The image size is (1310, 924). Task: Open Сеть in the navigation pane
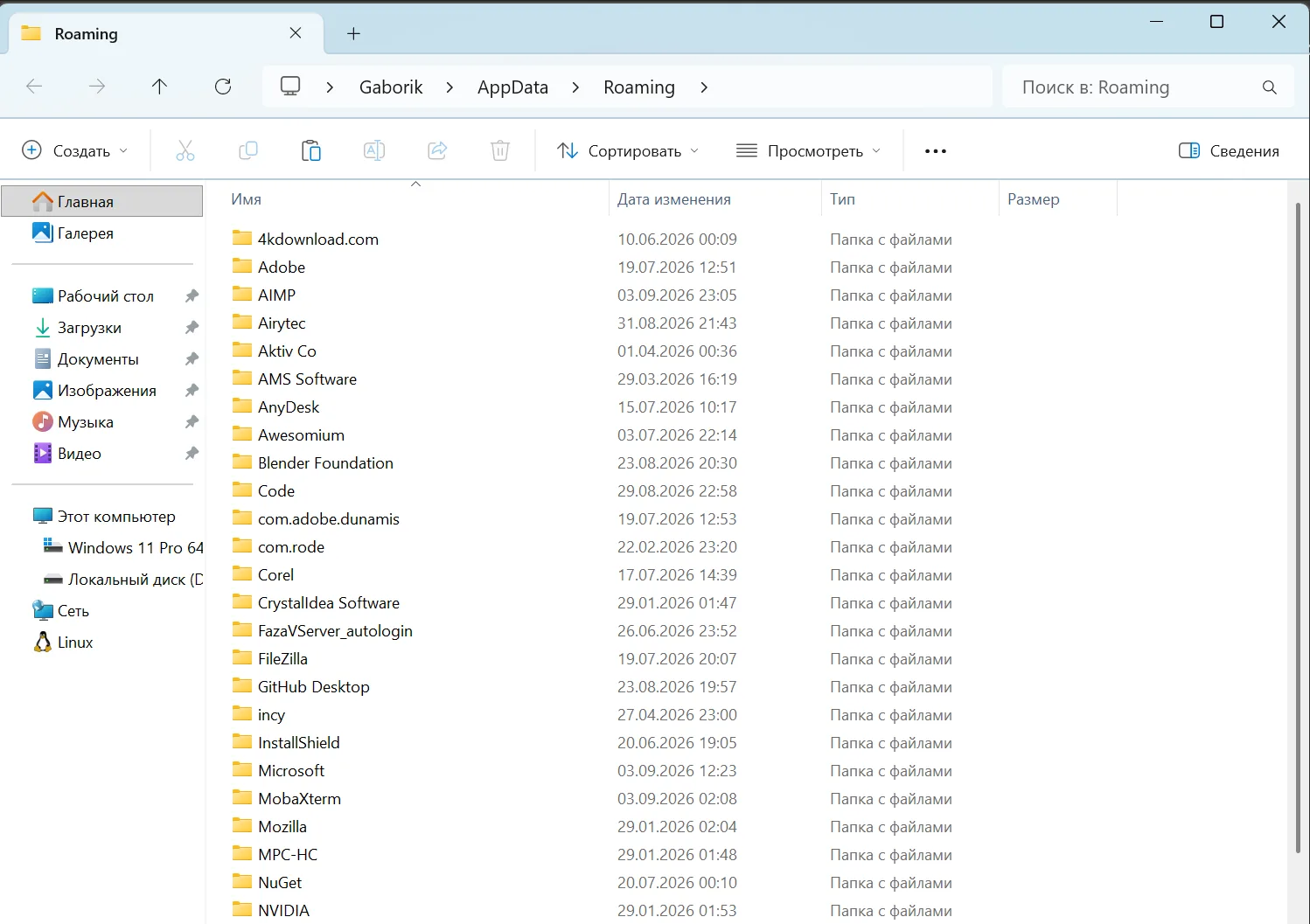tap(73, 611)
